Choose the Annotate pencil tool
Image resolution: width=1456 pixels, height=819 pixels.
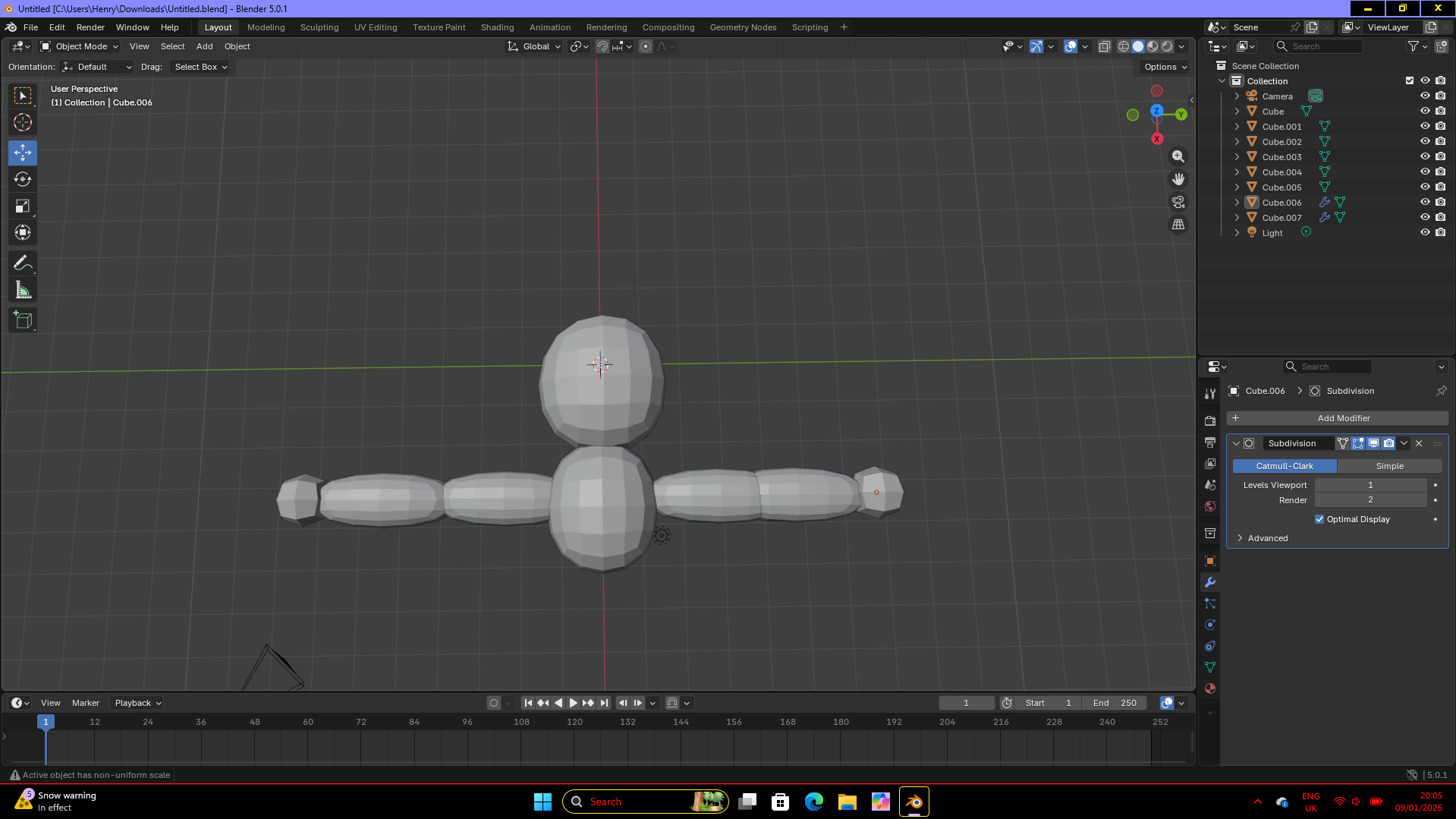pos(23,263)
